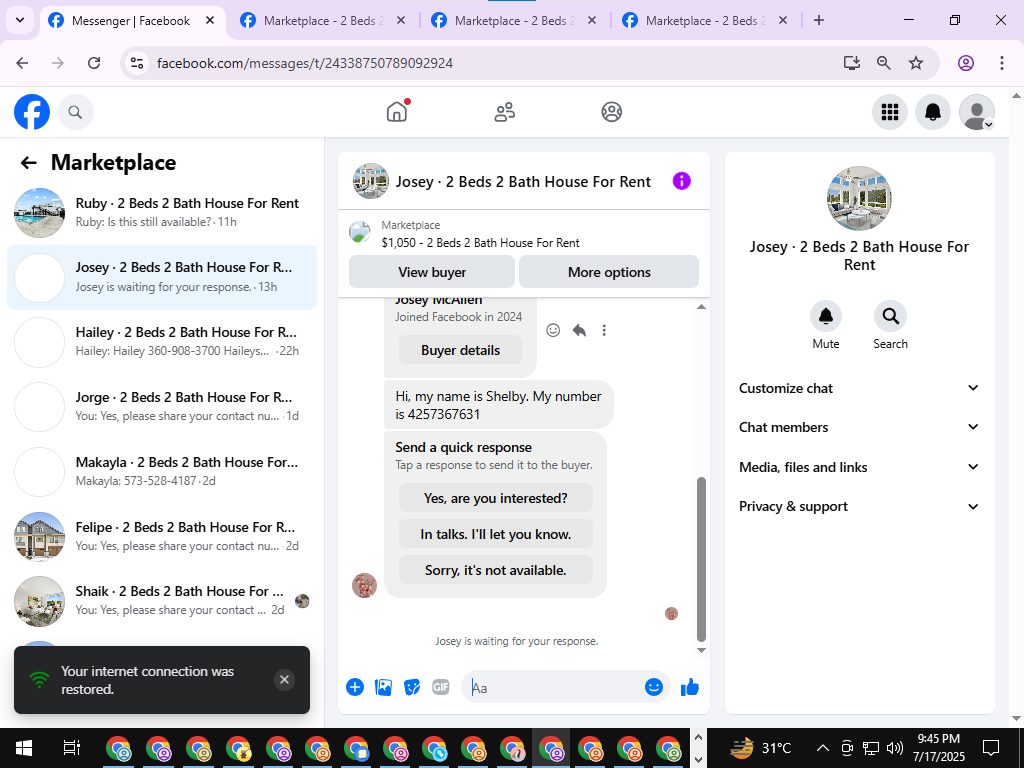Switch to the last Marketplace browser tab
1024x768 pixels.
(x=705, y=21)
